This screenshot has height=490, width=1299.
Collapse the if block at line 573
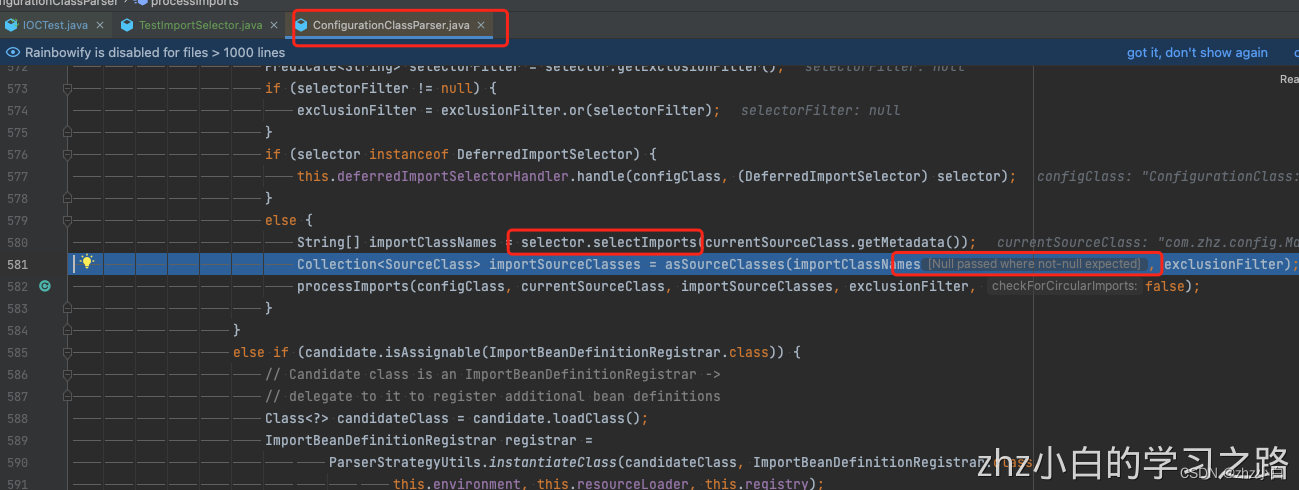point(67,88)
